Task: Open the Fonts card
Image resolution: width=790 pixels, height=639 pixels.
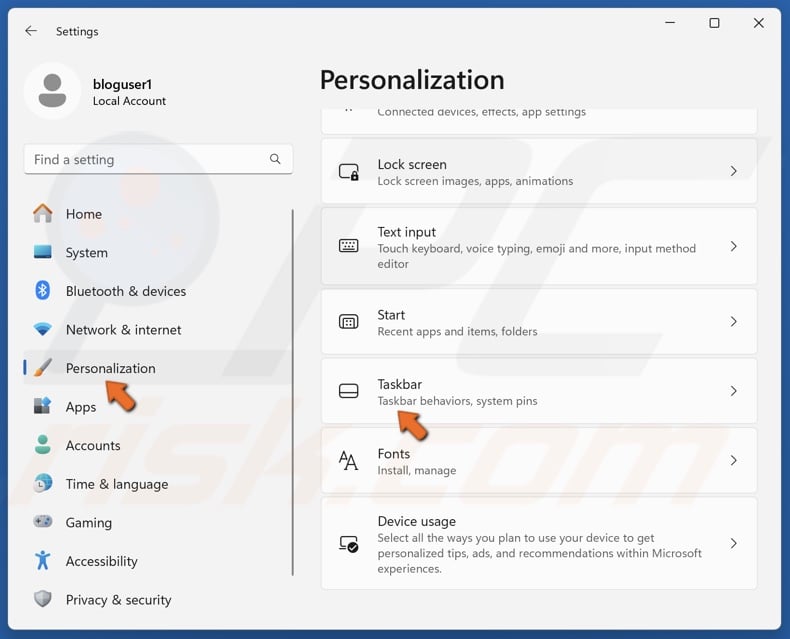Action: pyautogui.click(x=539, y=461)
